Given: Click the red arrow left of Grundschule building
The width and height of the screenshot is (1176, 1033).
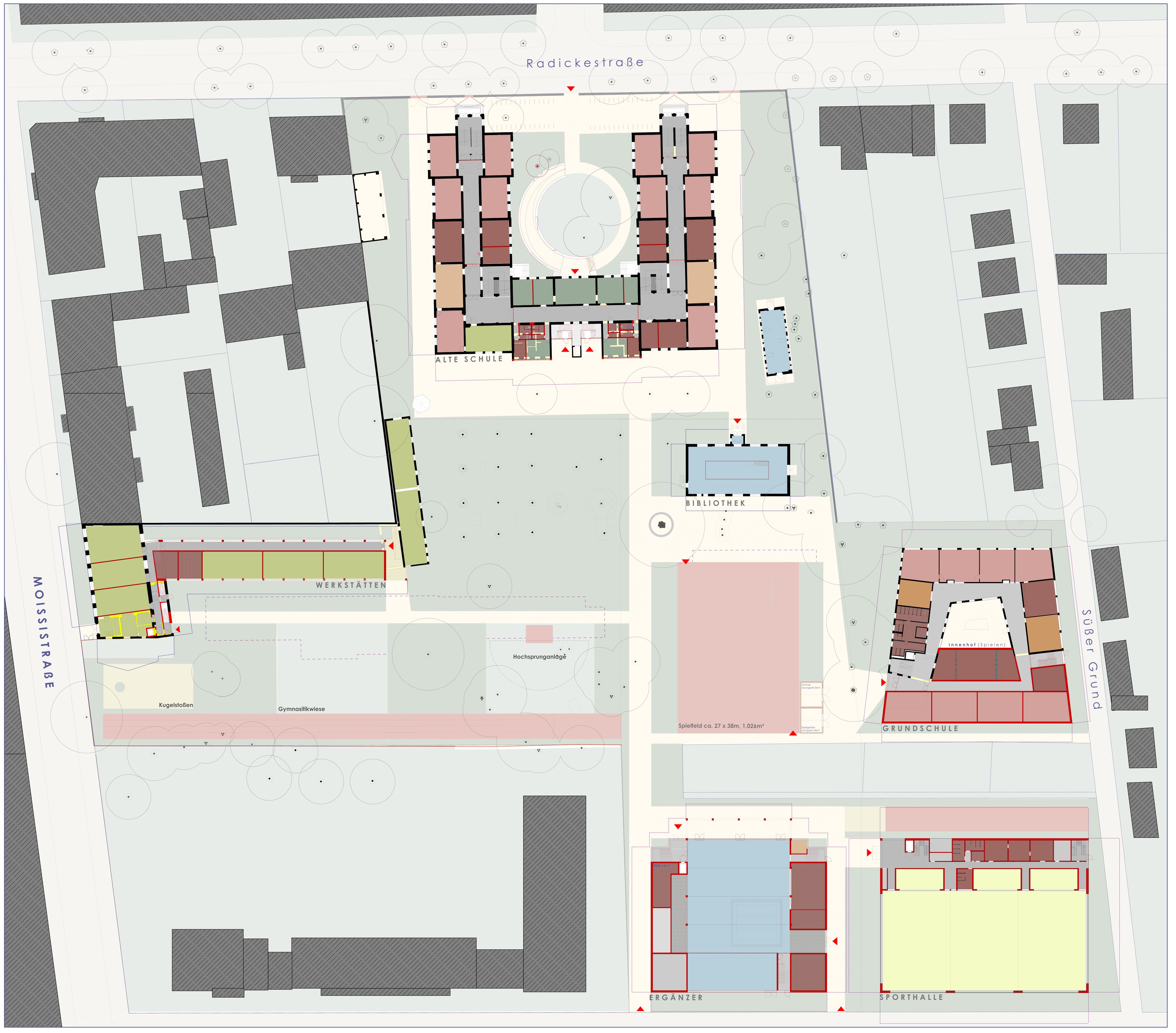Looking at the screenshot, I should point(883,683).
